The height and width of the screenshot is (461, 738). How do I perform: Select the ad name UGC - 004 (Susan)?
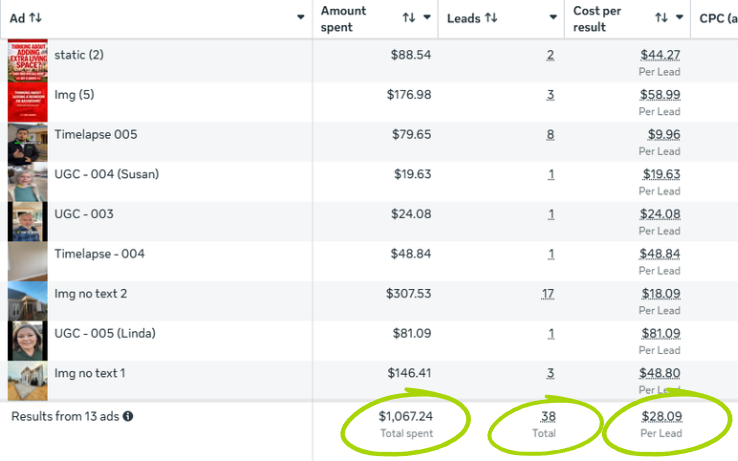[106, 174]
